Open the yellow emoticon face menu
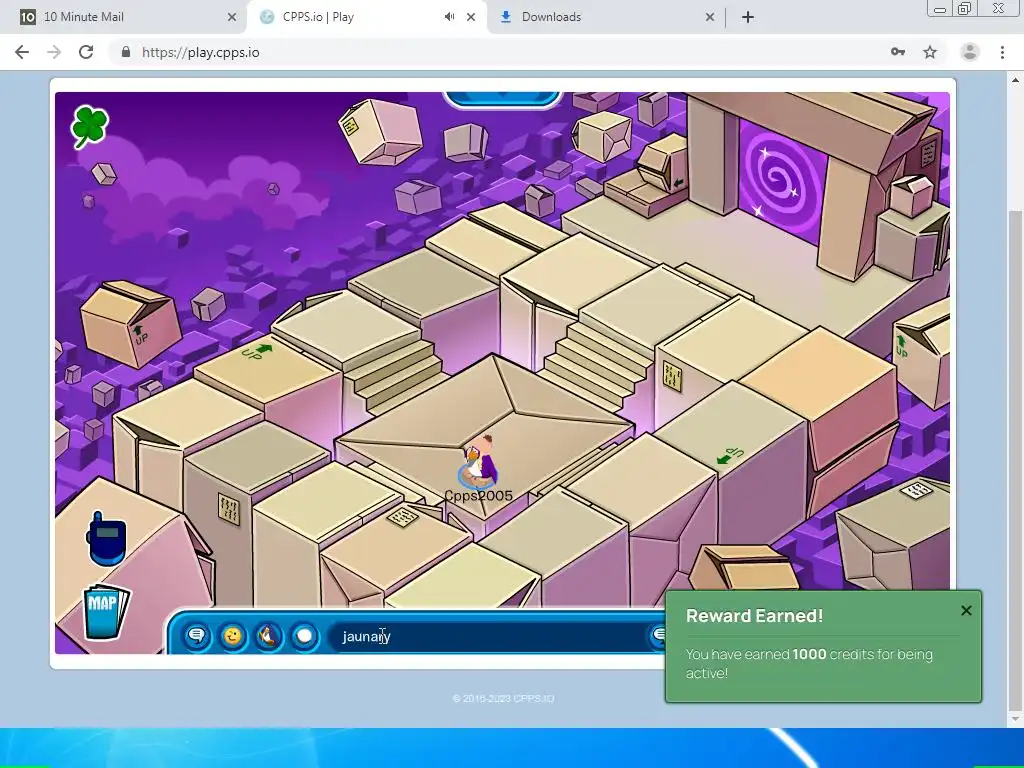This screenshot has height=768, width=1024. 232,635
